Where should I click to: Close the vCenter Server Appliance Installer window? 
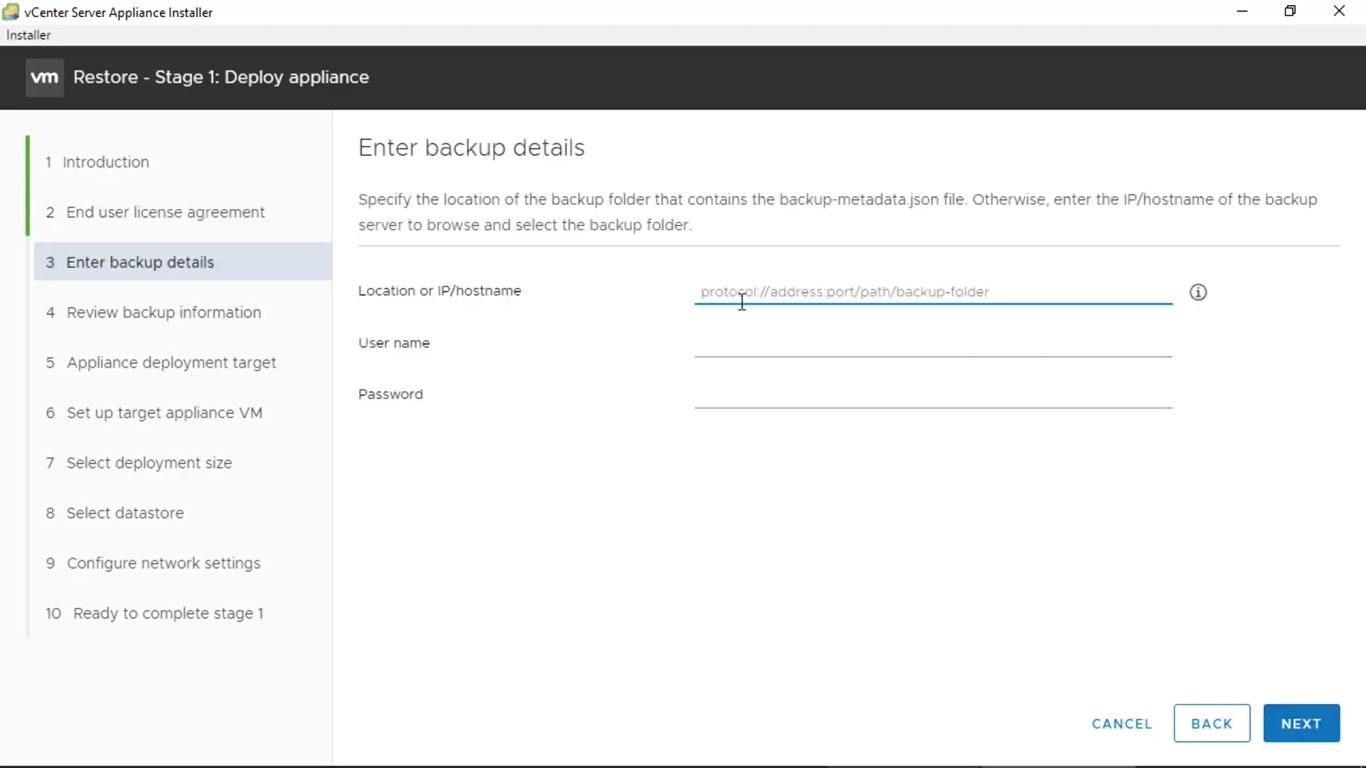pyautogui.click(x=1339, y=12)
